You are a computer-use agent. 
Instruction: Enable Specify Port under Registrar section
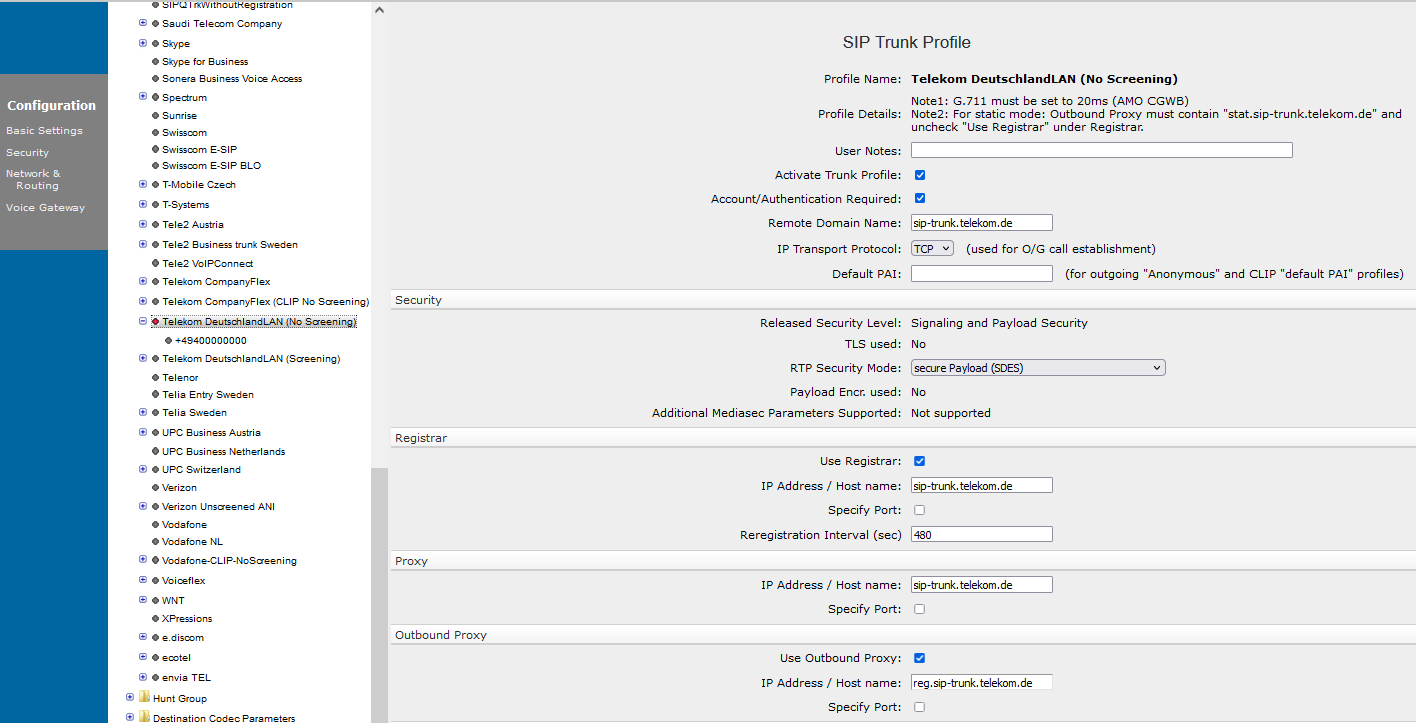[x=920, y=510]
